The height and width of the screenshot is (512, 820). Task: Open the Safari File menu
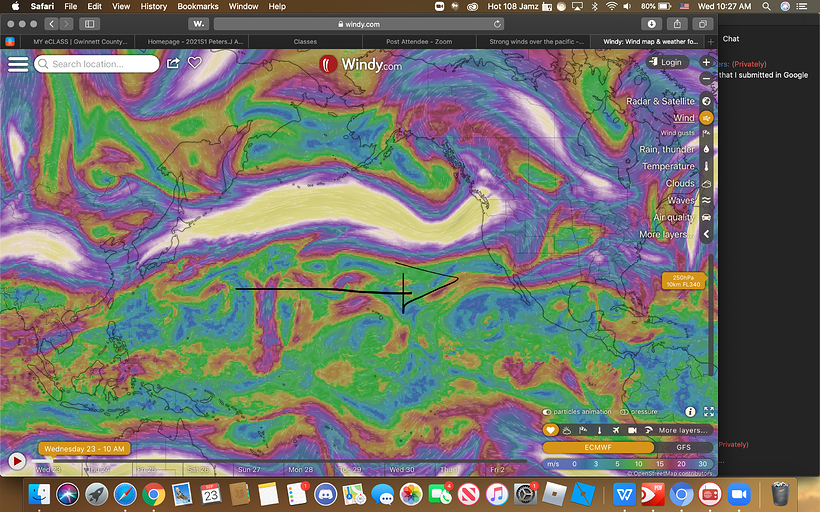click(x=71, y=6)
